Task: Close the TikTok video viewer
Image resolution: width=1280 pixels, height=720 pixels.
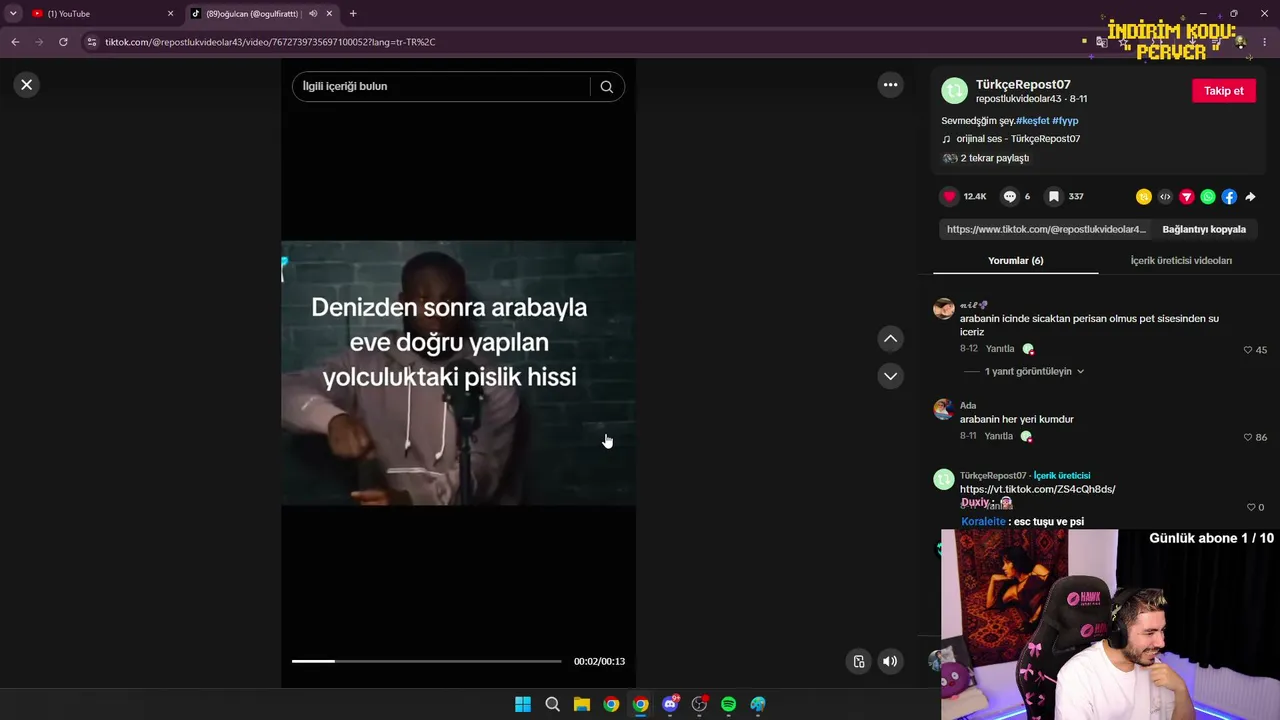Action: pos(27,85)
